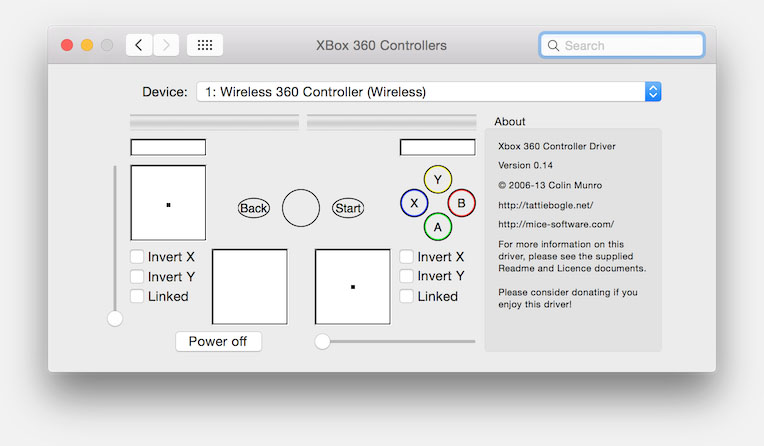Screen dimensions: 764x446
Task: Click the left stick deadzone vertical slider knob
Action: 115,319
